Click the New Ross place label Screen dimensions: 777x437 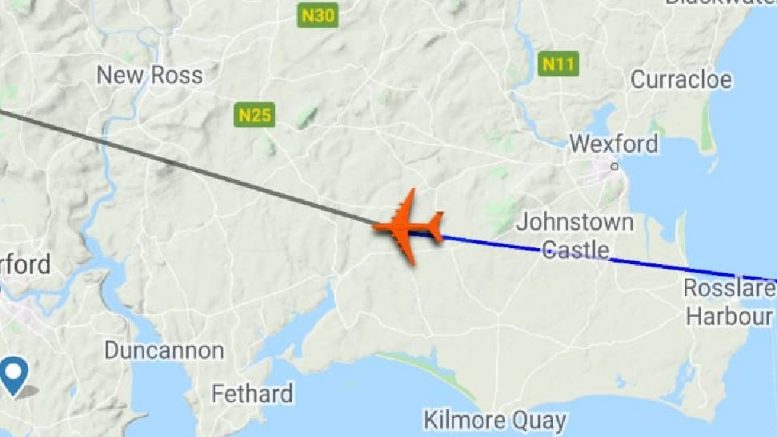pyautogui.click(x=150, y=75)
